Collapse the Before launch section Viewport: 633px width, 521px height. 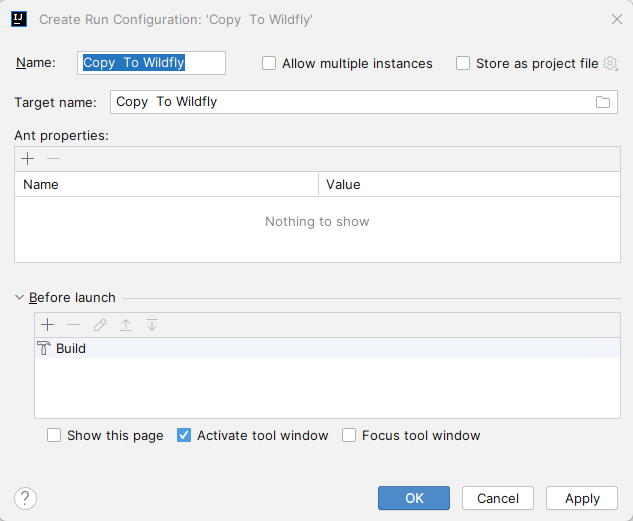pyautogui.click(x=19, y=297)
